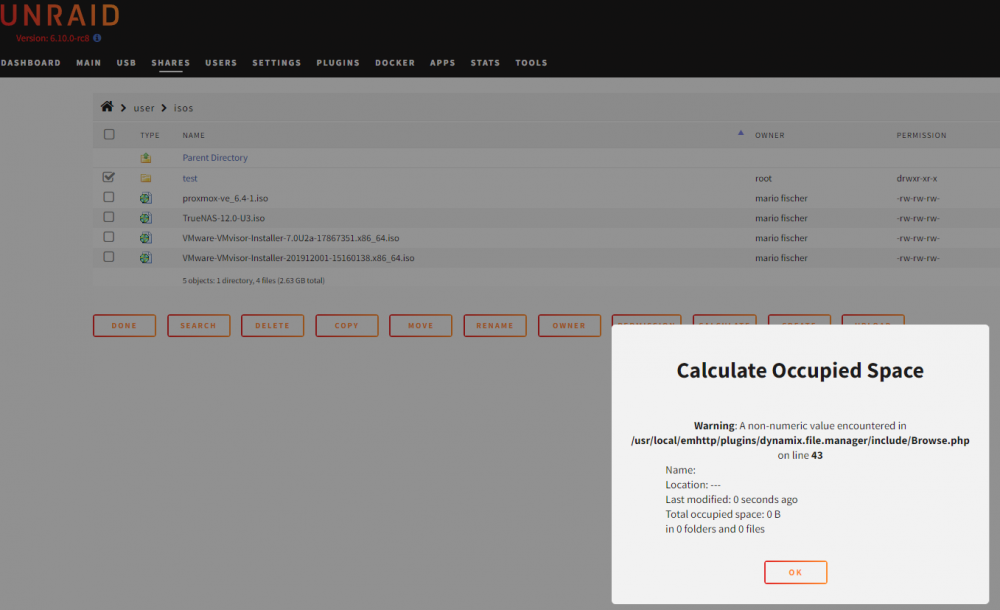This screenshot has height=610, width=1000.
Task: Open the Users tab
Action: click(221, 63)
